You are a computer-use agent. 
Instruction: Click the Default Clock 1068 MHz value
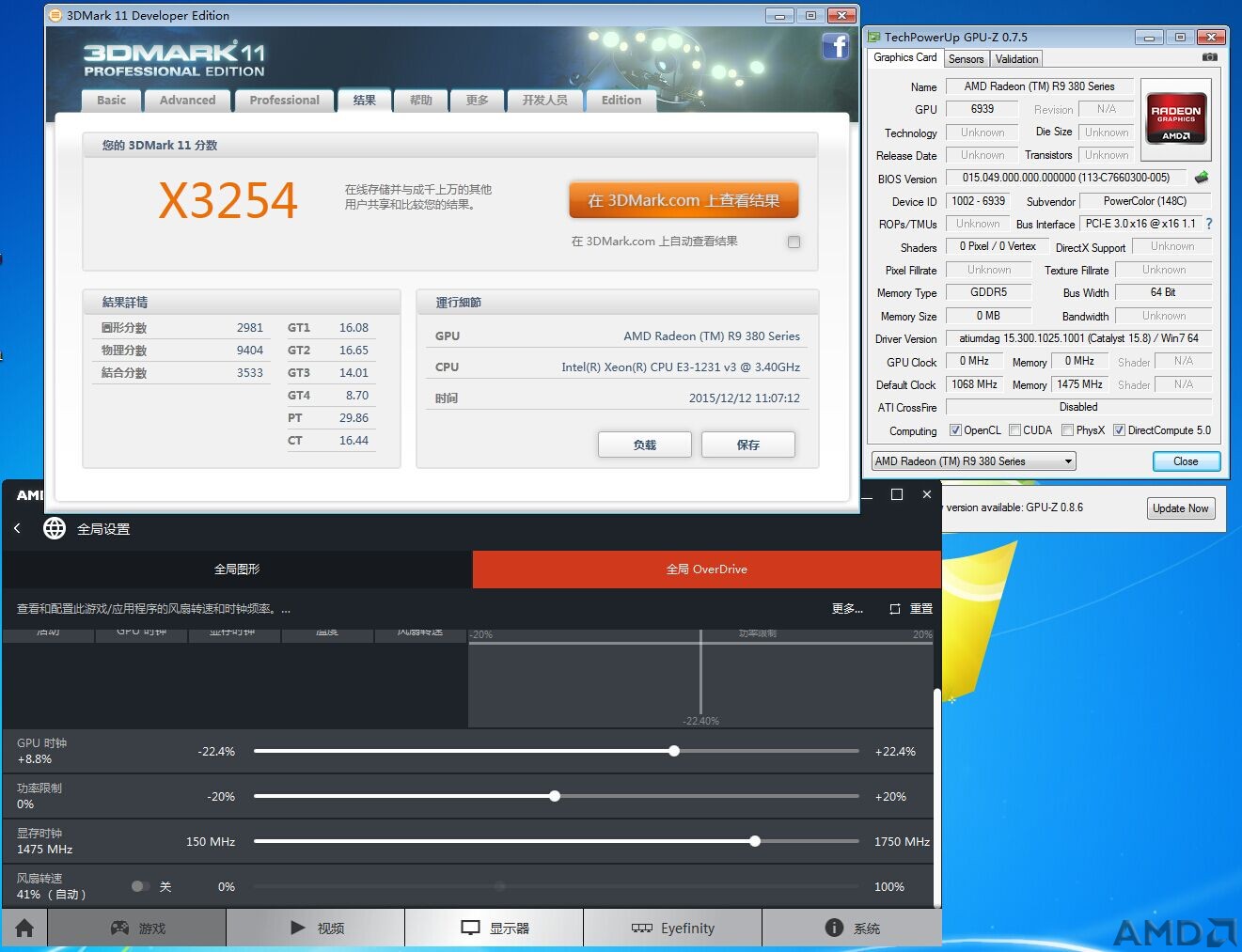point(975,384)
